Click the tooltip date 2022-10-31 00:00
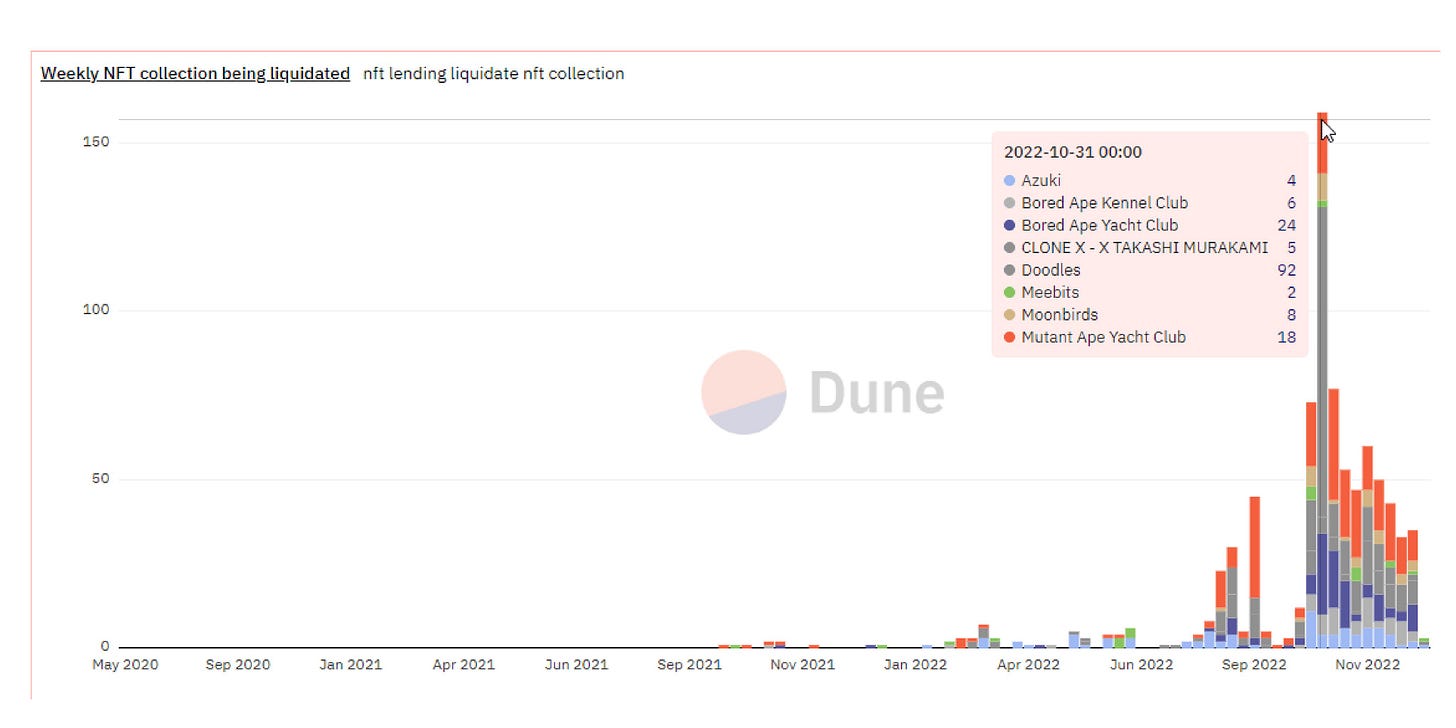The height and width of the screenshot is (728, 1456). (1073, 152)
